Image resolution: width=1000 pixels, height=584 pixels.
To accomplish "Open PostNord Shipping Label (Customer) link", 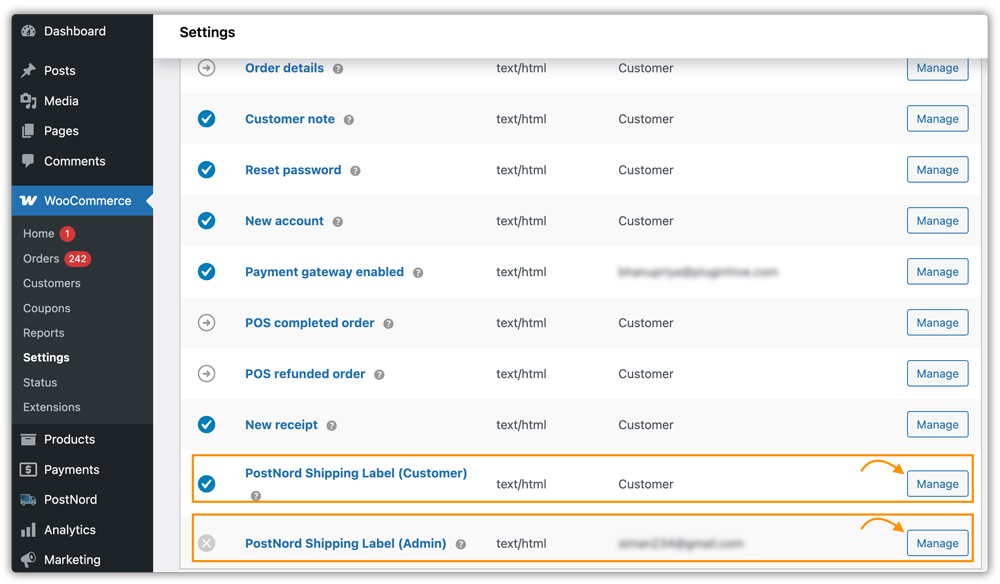I will [356, 473].
